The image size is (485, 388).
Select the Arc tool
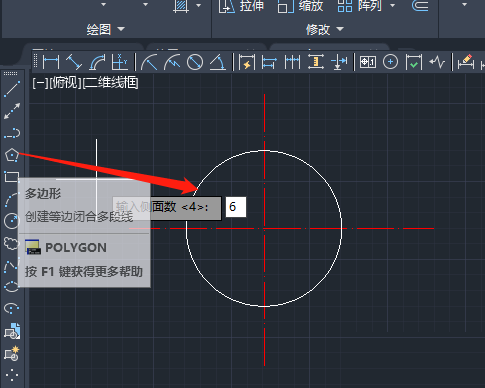tap(11, 199)
